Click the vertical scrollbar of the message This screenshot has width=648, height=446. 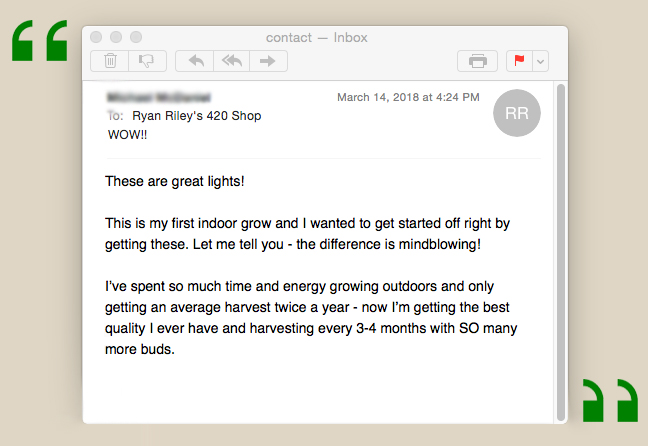click(561, 250)
